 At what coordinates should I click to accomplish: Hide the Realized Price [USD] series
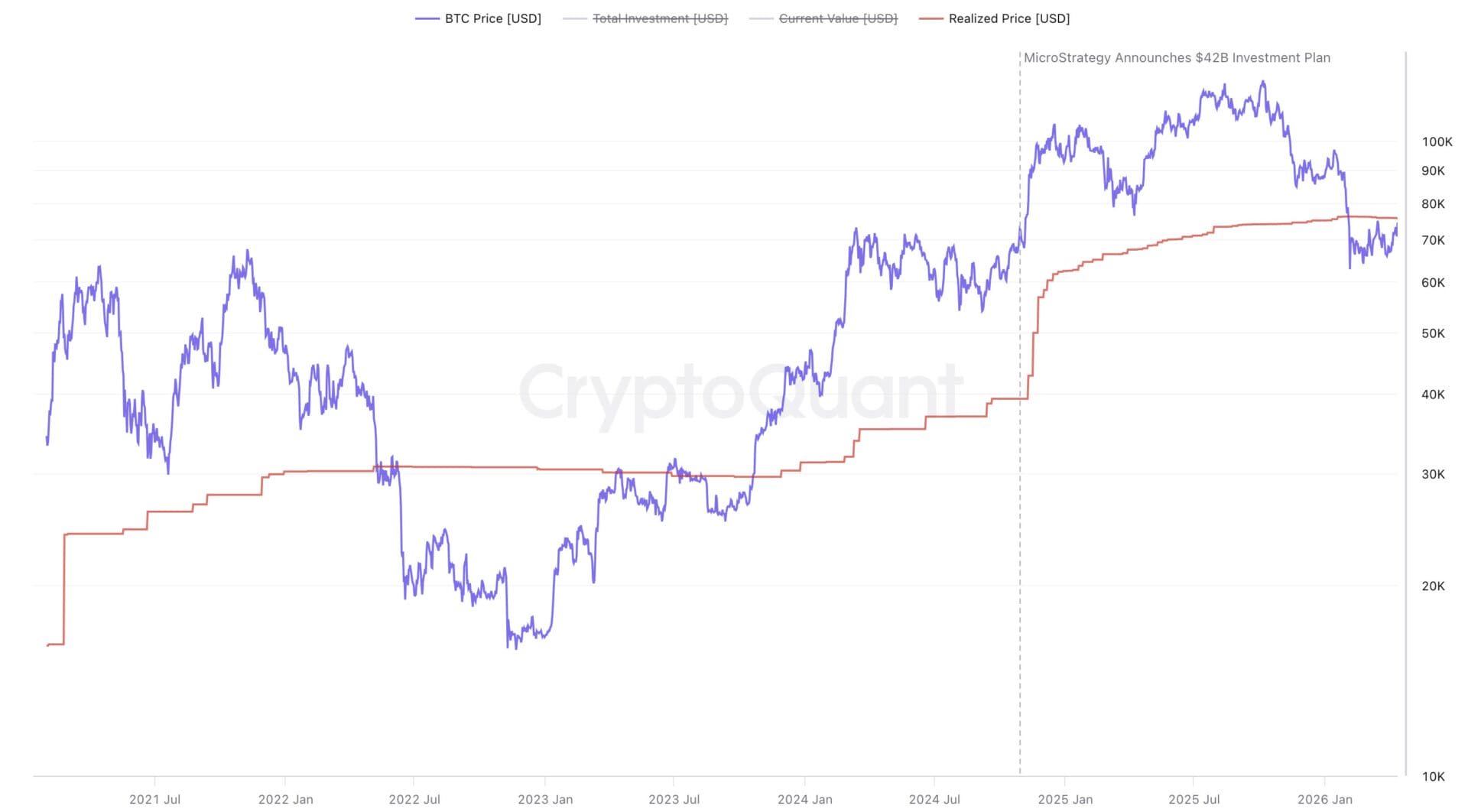pyautogui.click(x=1008, y=18)
